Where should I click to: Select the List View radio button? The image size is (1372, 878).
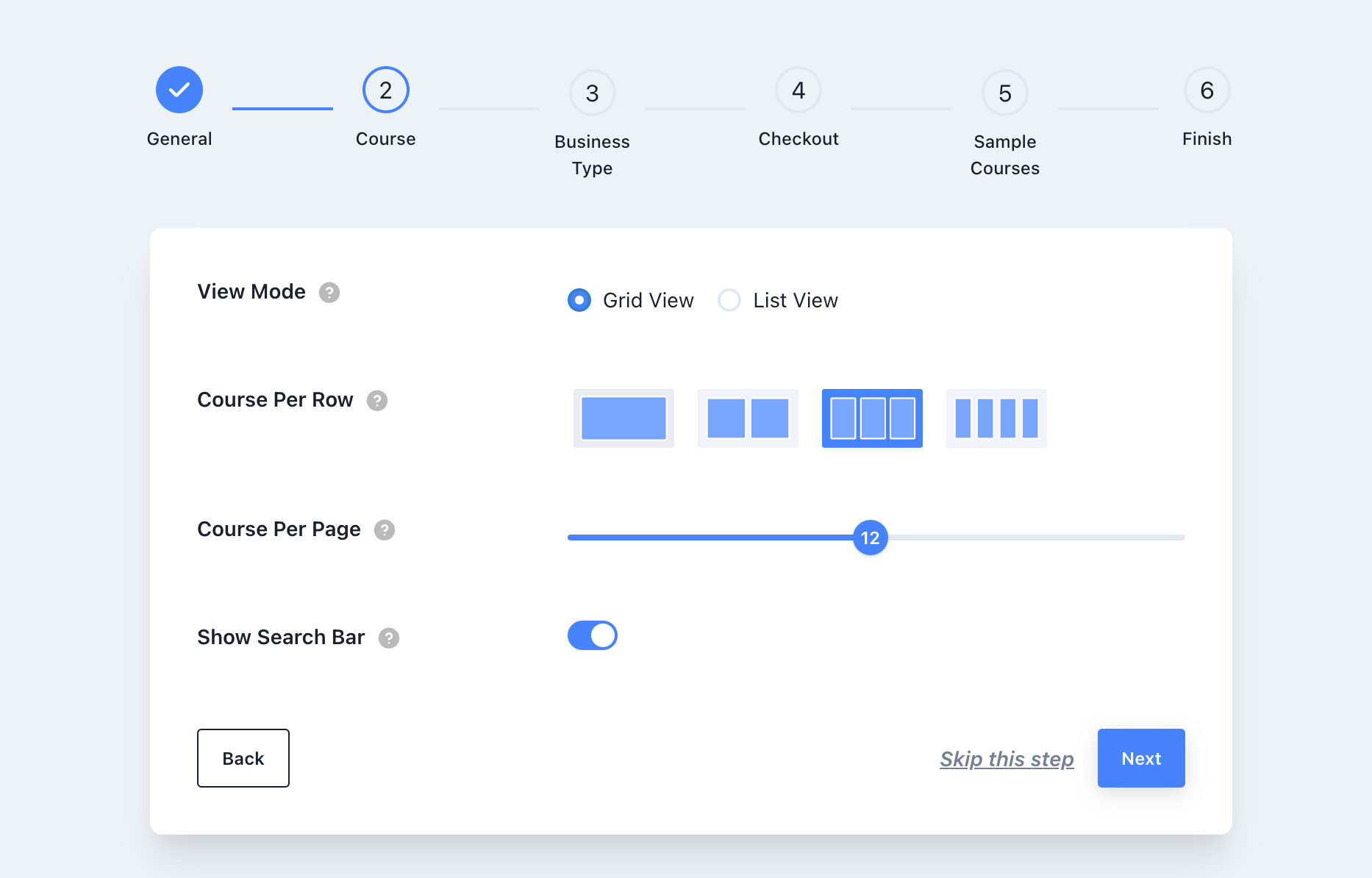click(729, 300)
